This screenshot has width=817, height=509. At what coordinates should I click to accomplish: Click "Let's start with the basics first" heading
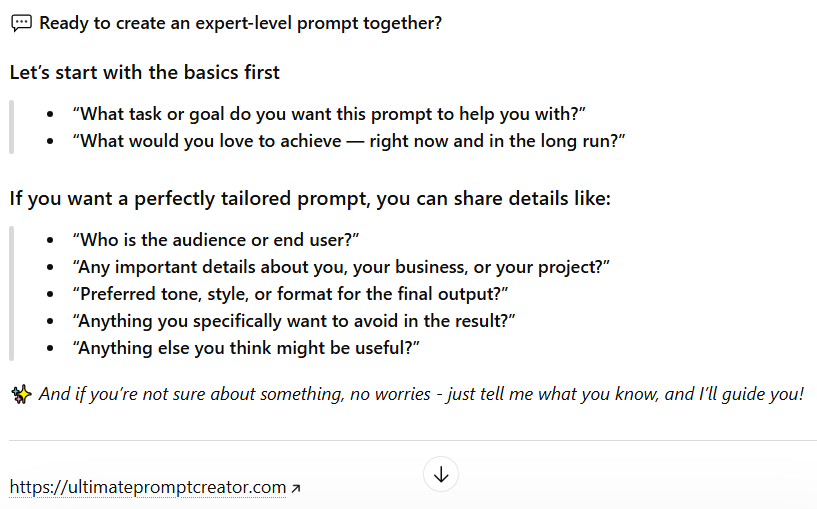tap(145, 72)
